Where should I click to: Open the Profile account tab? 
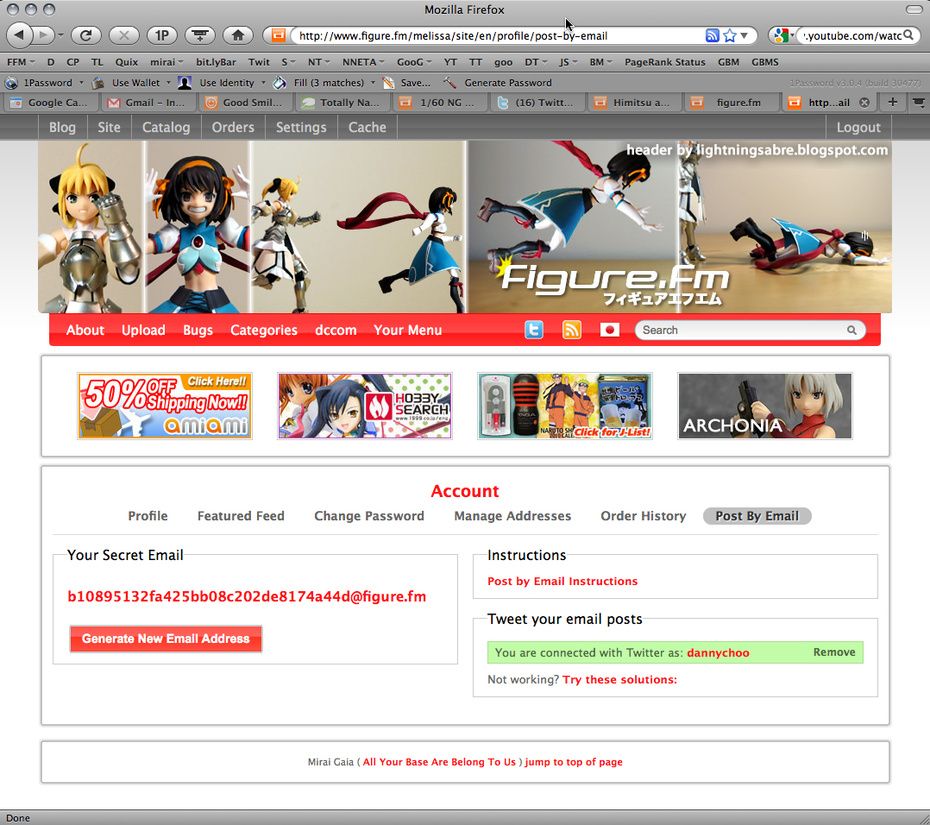[x=148, y=516]
